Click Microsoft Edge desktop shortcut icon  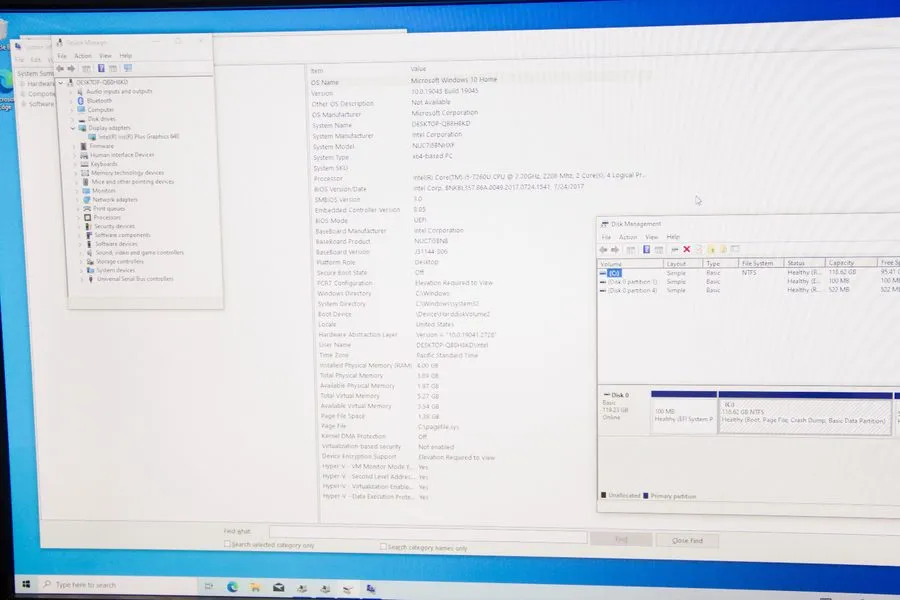click(6, 86)
